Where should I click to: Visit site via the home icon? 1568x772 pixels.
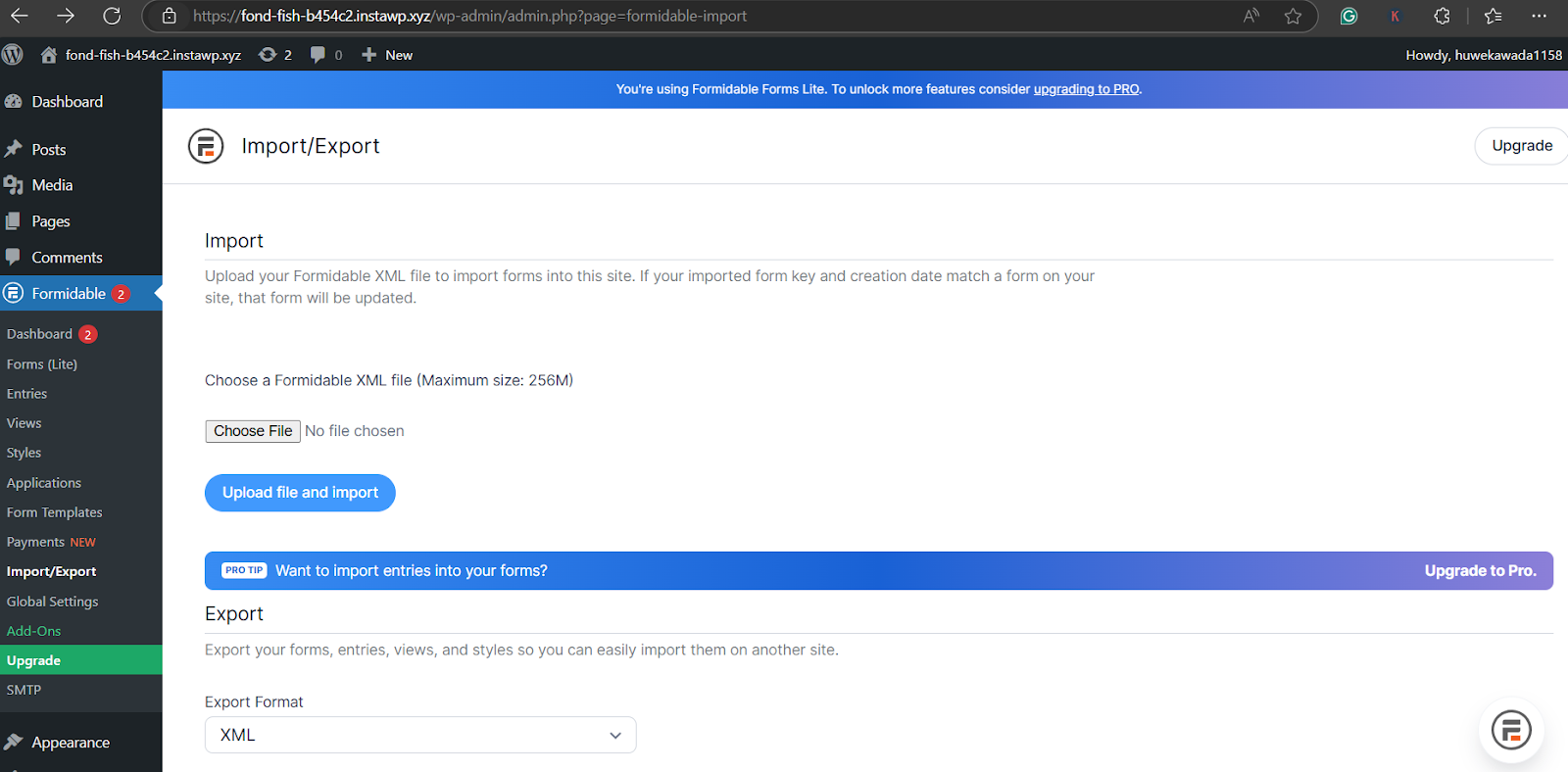(48, 55)
